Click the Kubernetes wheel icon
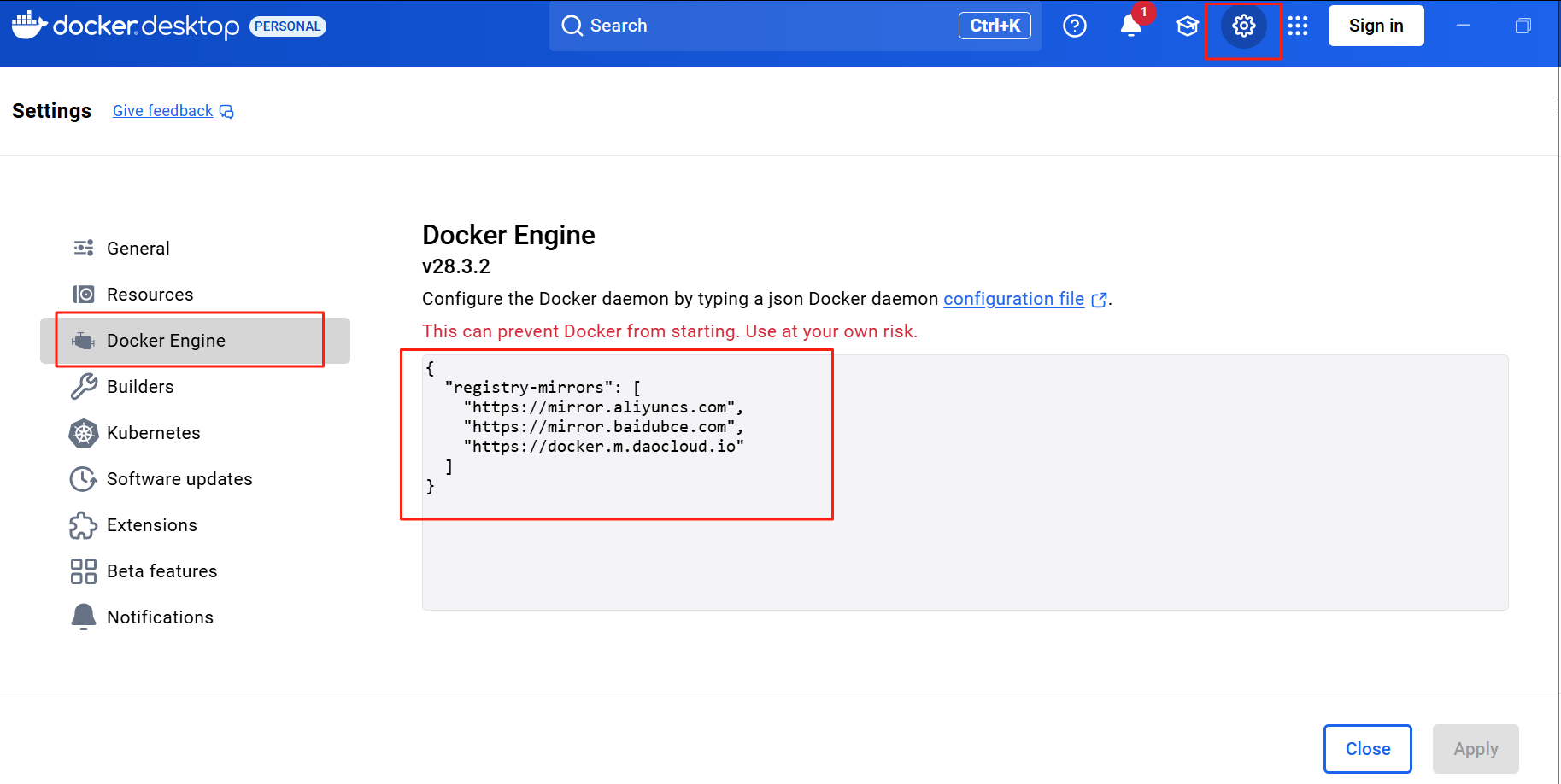Screen dimensions: 1561x784 [x=84, y=433]
